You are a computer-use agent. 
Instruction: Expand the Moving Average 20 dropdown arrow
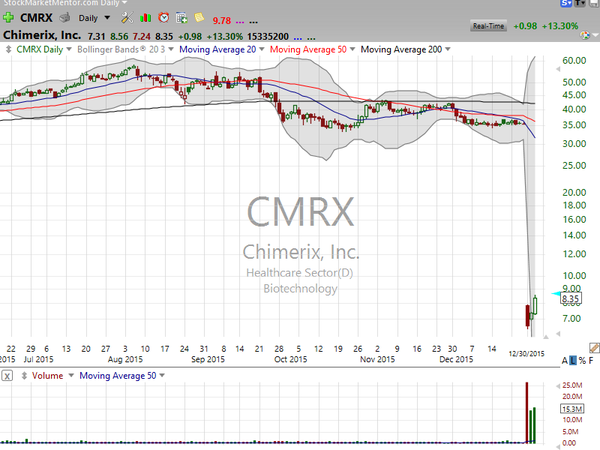(262, 49)
